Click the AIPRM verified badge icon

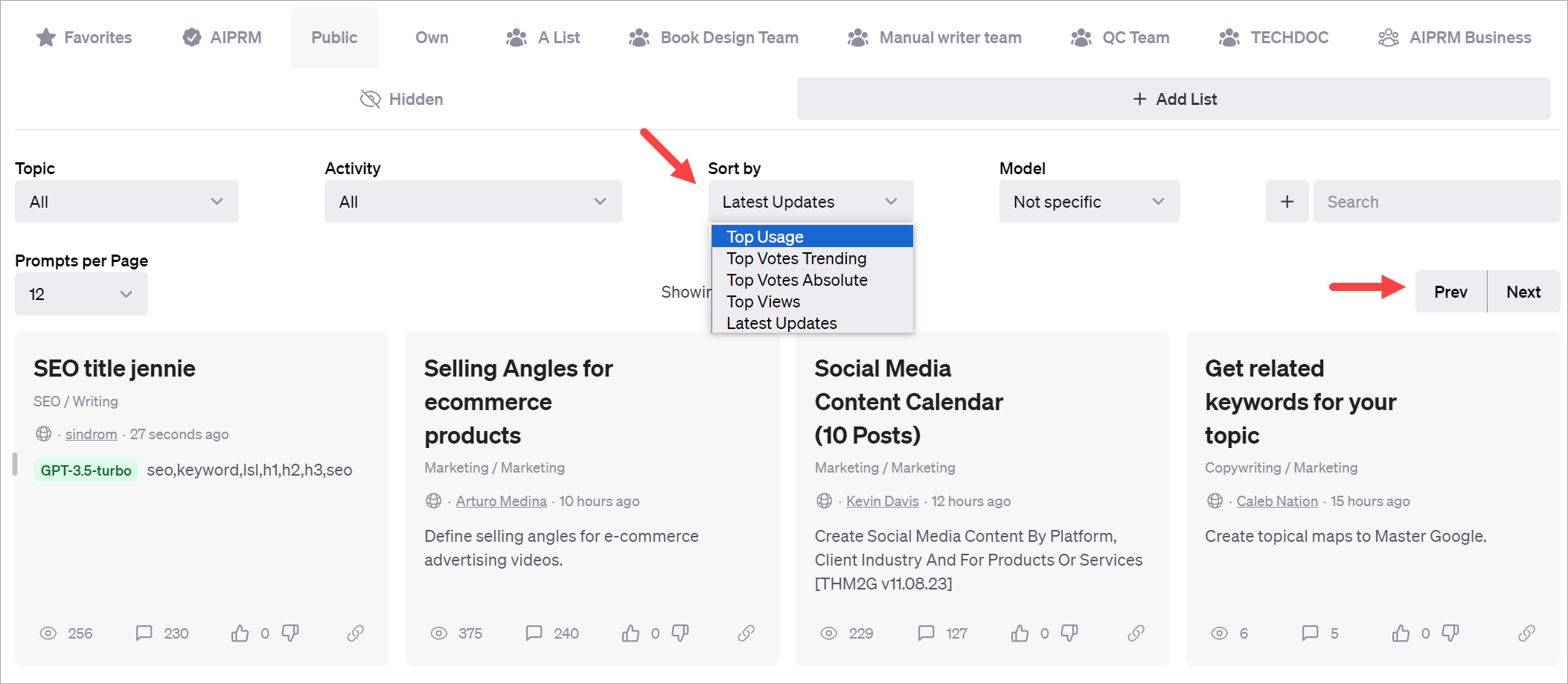click(190, 36)
